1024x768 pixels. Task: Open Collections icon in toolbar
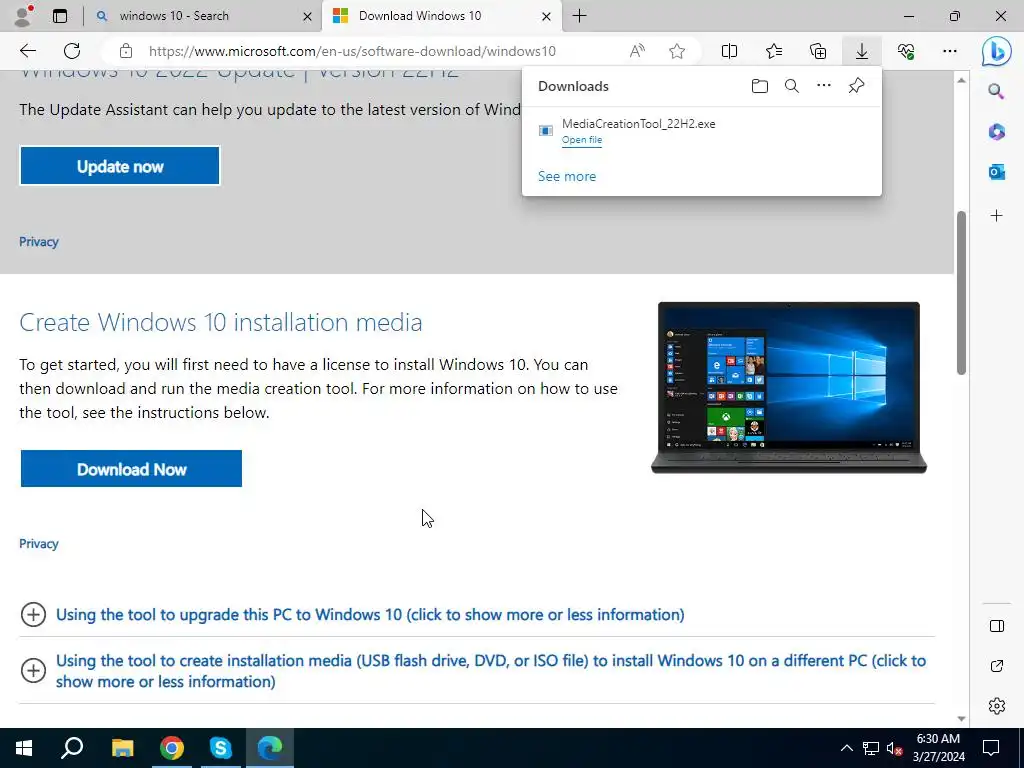coord(818,51)
